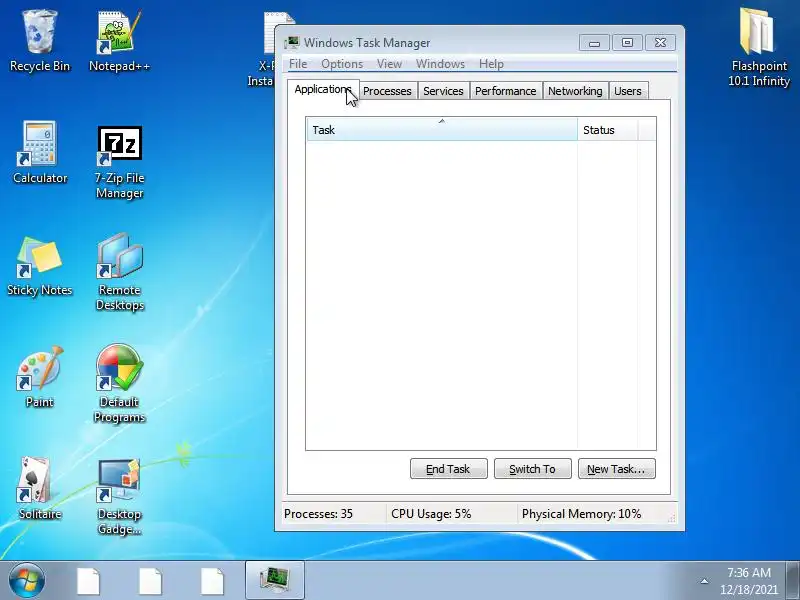Show hidden system tray icons arrow

pos(704,581)
